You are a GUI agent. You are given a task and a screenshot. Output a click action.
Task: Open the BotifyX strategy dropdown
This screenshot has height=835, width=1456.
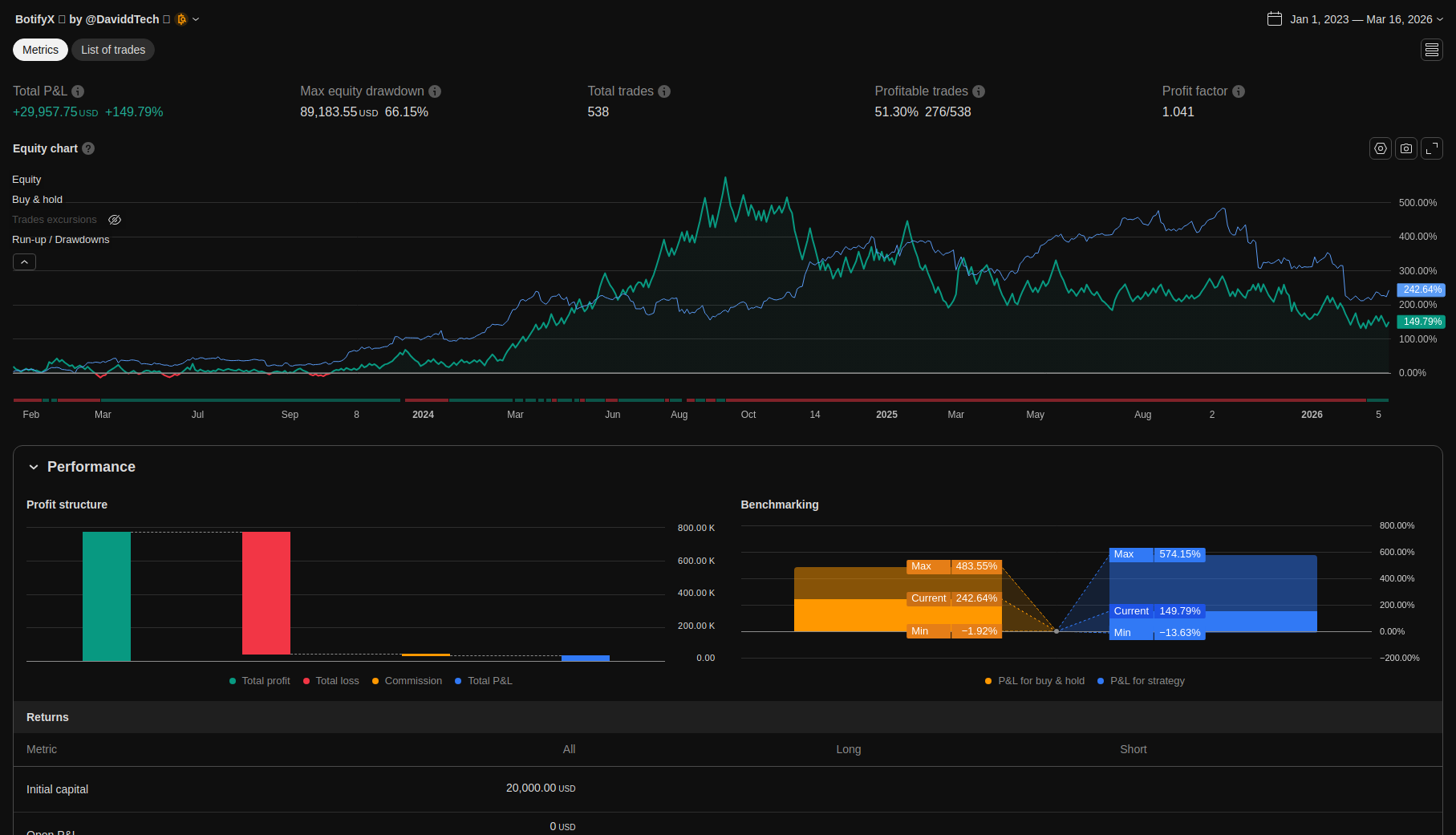(196, 19)
